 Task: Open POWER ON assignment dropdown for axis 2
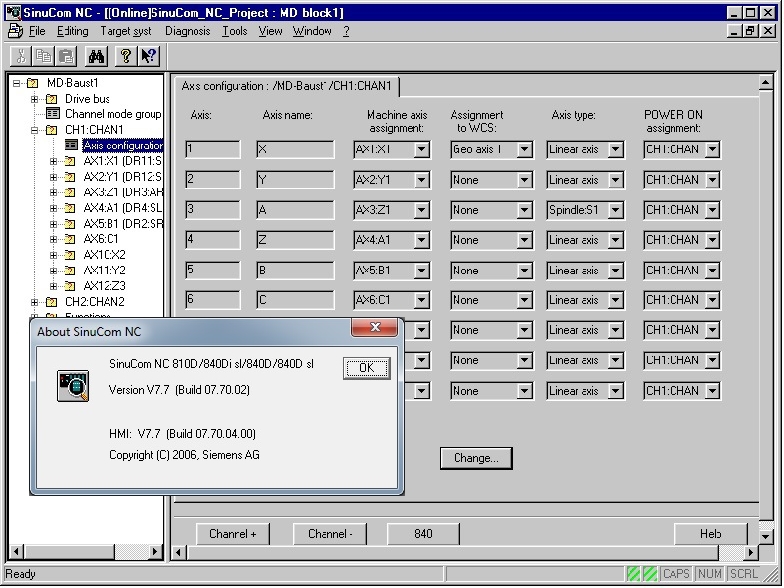pos(712,180)
